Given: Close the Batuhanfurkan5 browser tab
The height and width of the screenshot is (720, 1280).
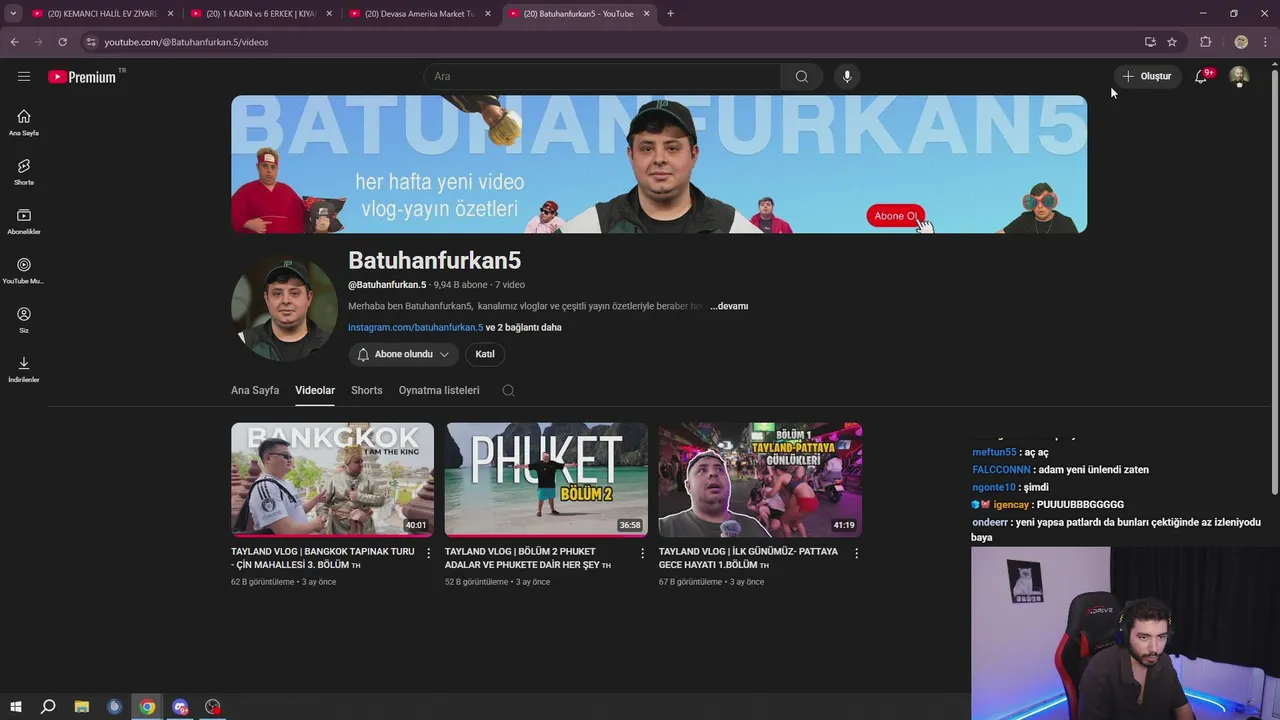Looking at the screenshot, I should tap(646, 14).
